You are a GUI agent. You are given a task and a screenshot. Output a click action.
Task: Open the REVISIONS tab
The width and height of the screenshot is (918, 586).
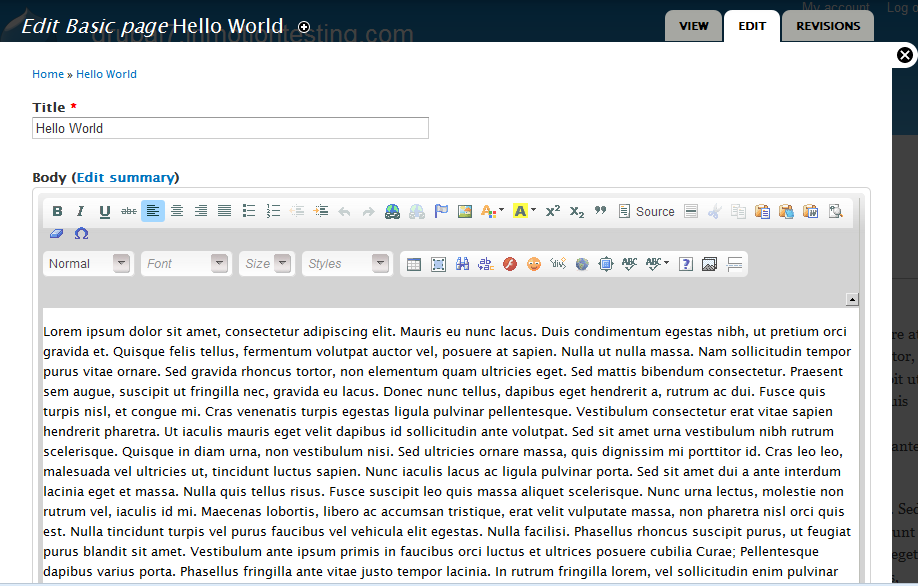(x=828, y=26)
